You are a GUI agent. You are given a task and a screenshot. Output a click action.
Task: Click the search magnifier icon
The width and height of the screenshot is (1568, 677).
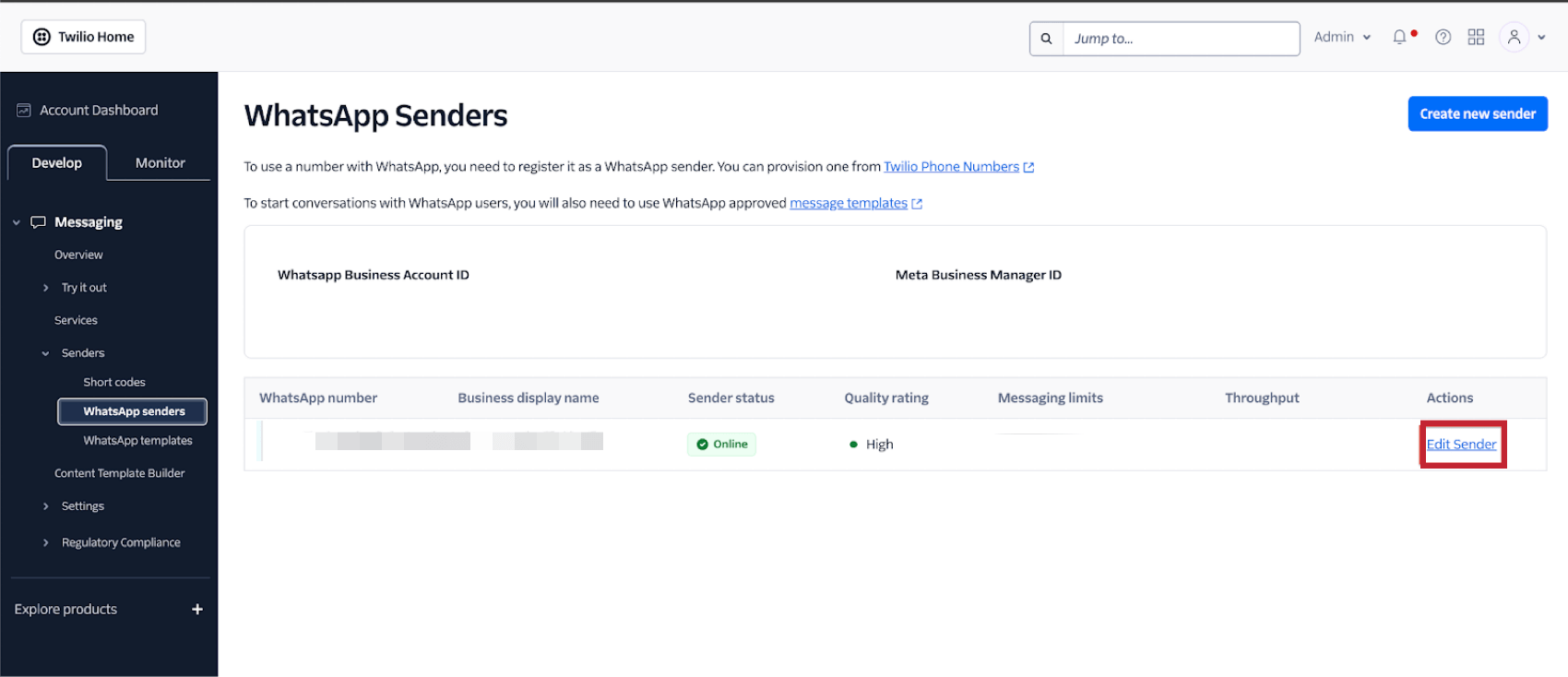pyautogui.click(x=1045, y=38)
